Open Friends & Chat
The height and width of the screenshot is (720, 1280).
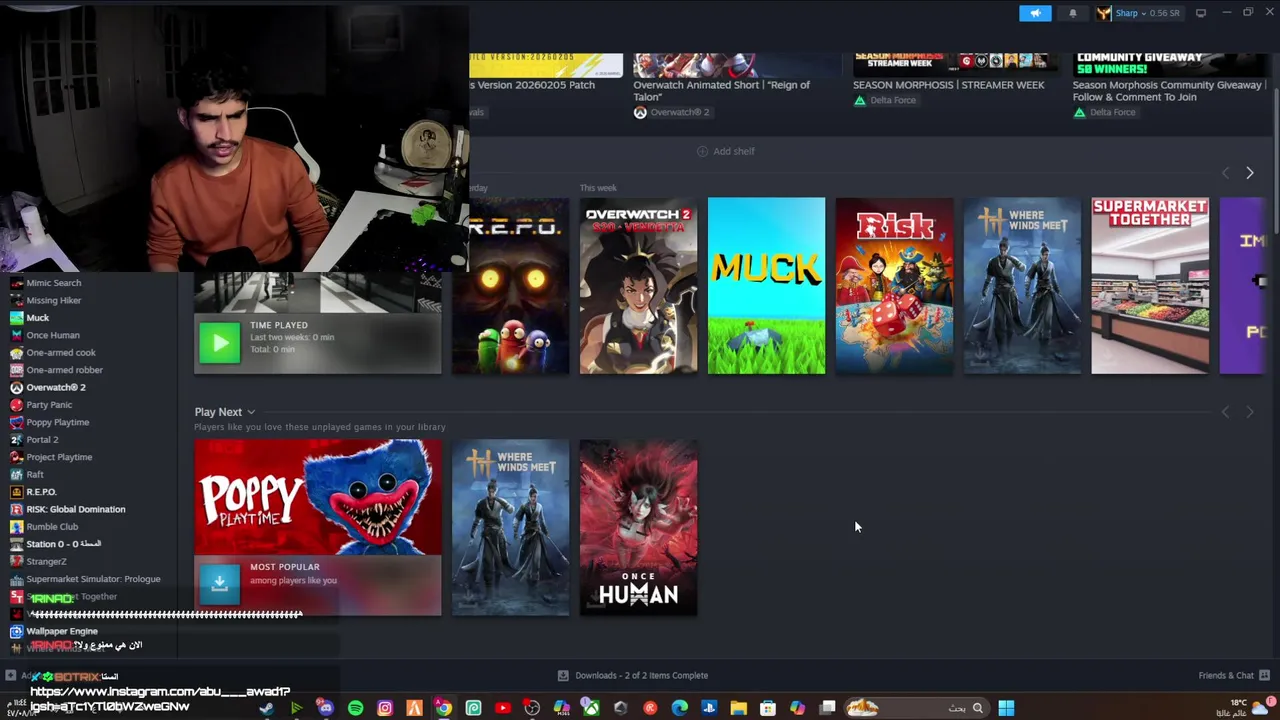(x=1234, y=676)
